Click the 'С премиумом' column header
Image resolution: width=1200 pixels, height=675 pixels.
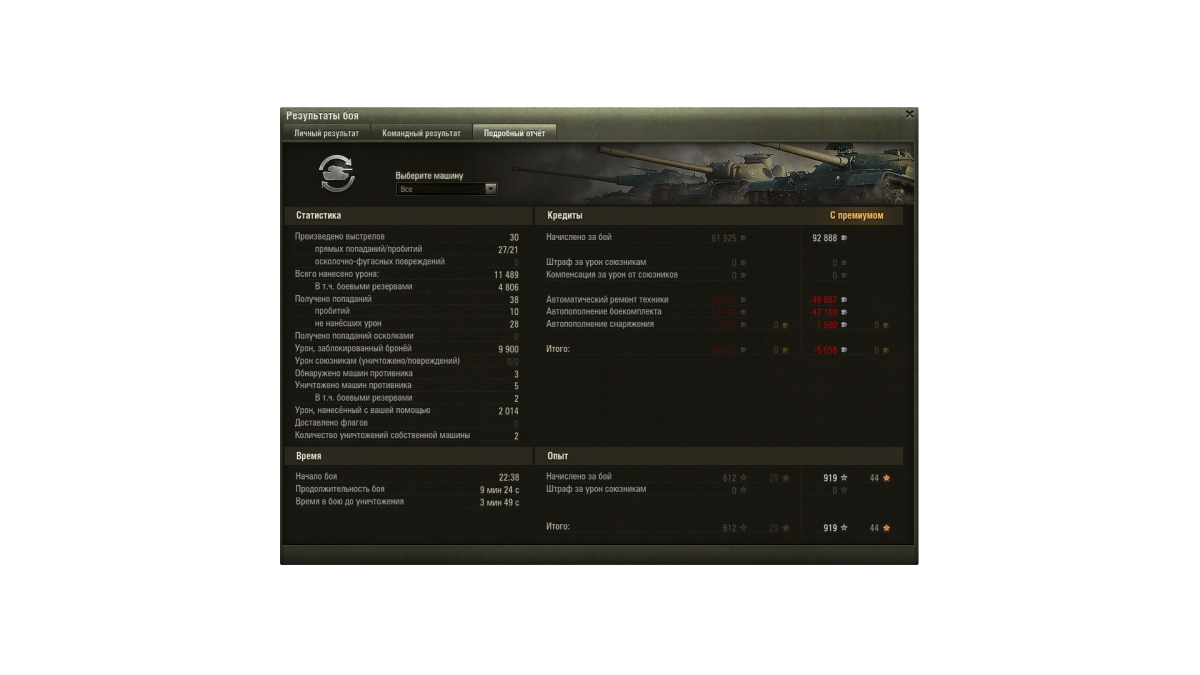[x=856, y=216]
